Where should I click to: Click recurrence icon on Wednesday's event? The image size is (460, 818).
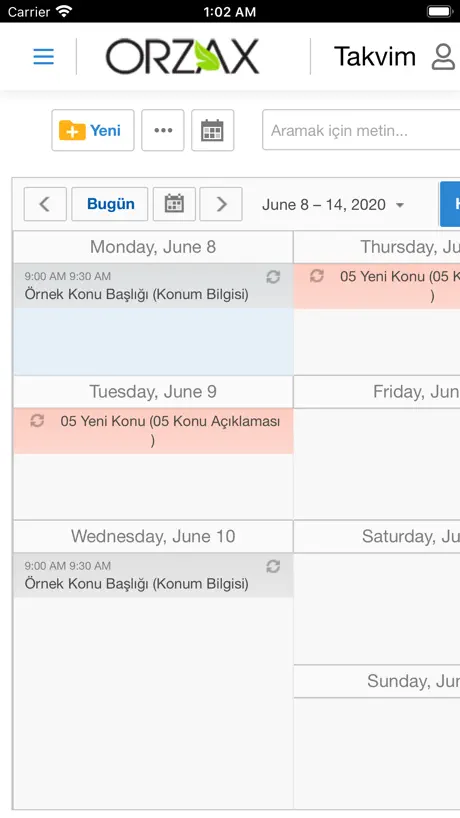coord(273,567)
